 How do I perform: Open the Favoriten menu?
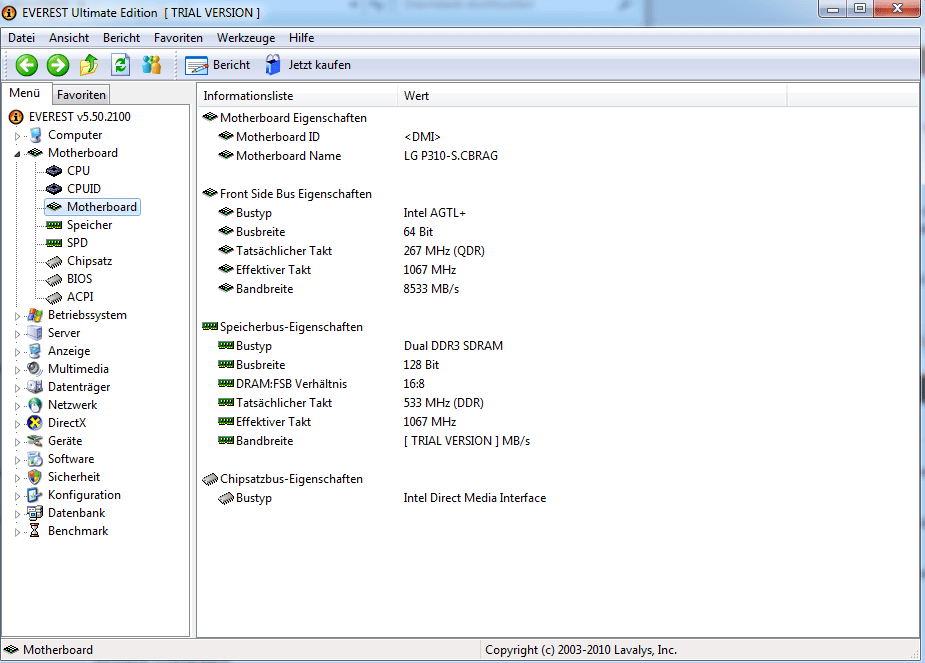click(x=178, y=38)
